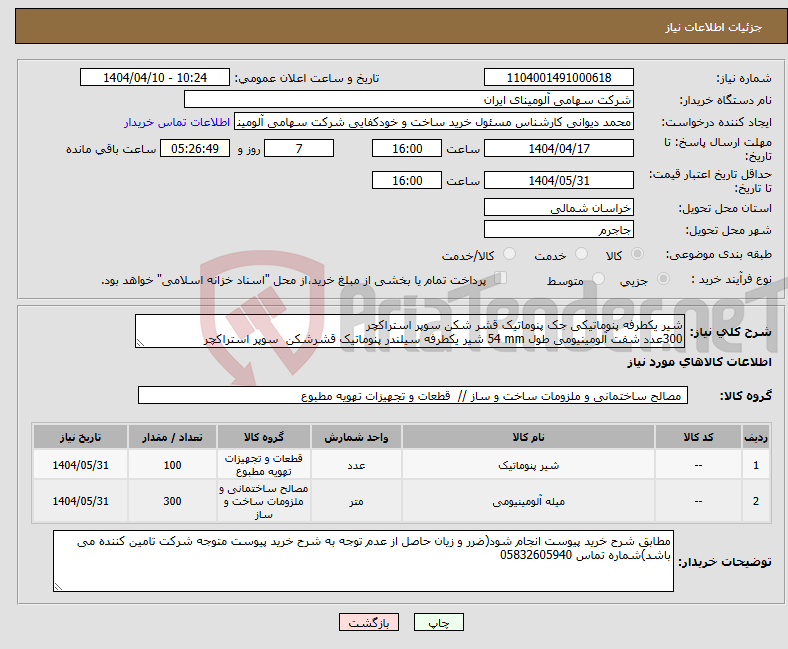The width and height of the screenshot is (788, 649).
Task: Click the response deadline time 16:00 field
Action: (407, 148)
